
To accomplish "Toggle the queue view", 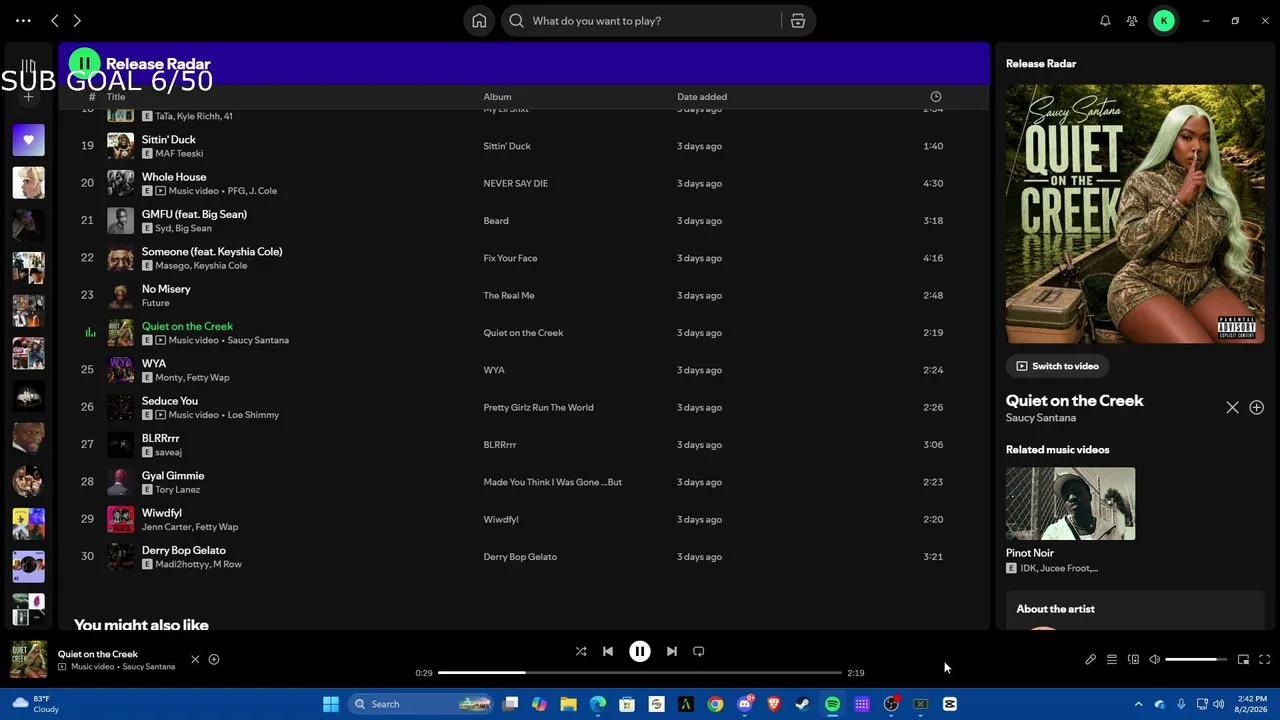I will point(1112,660).
